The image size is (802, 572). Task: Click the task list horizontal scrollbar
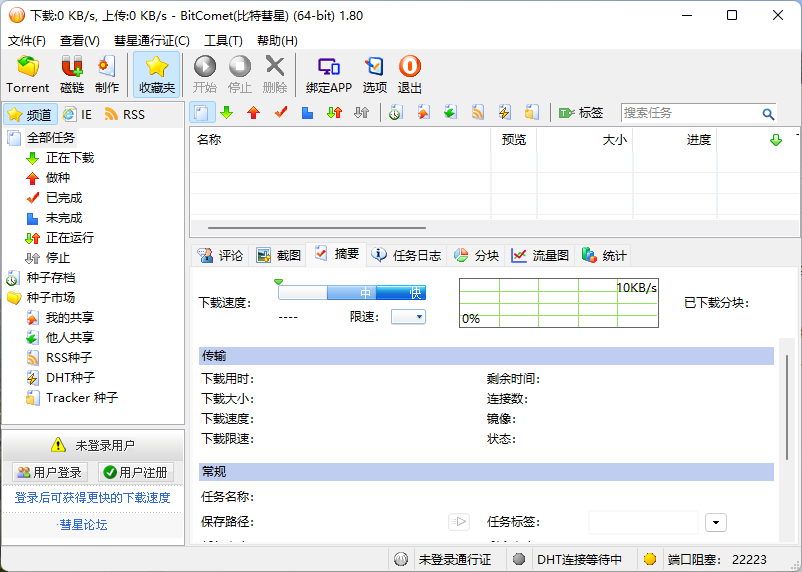tap(317, 228)
